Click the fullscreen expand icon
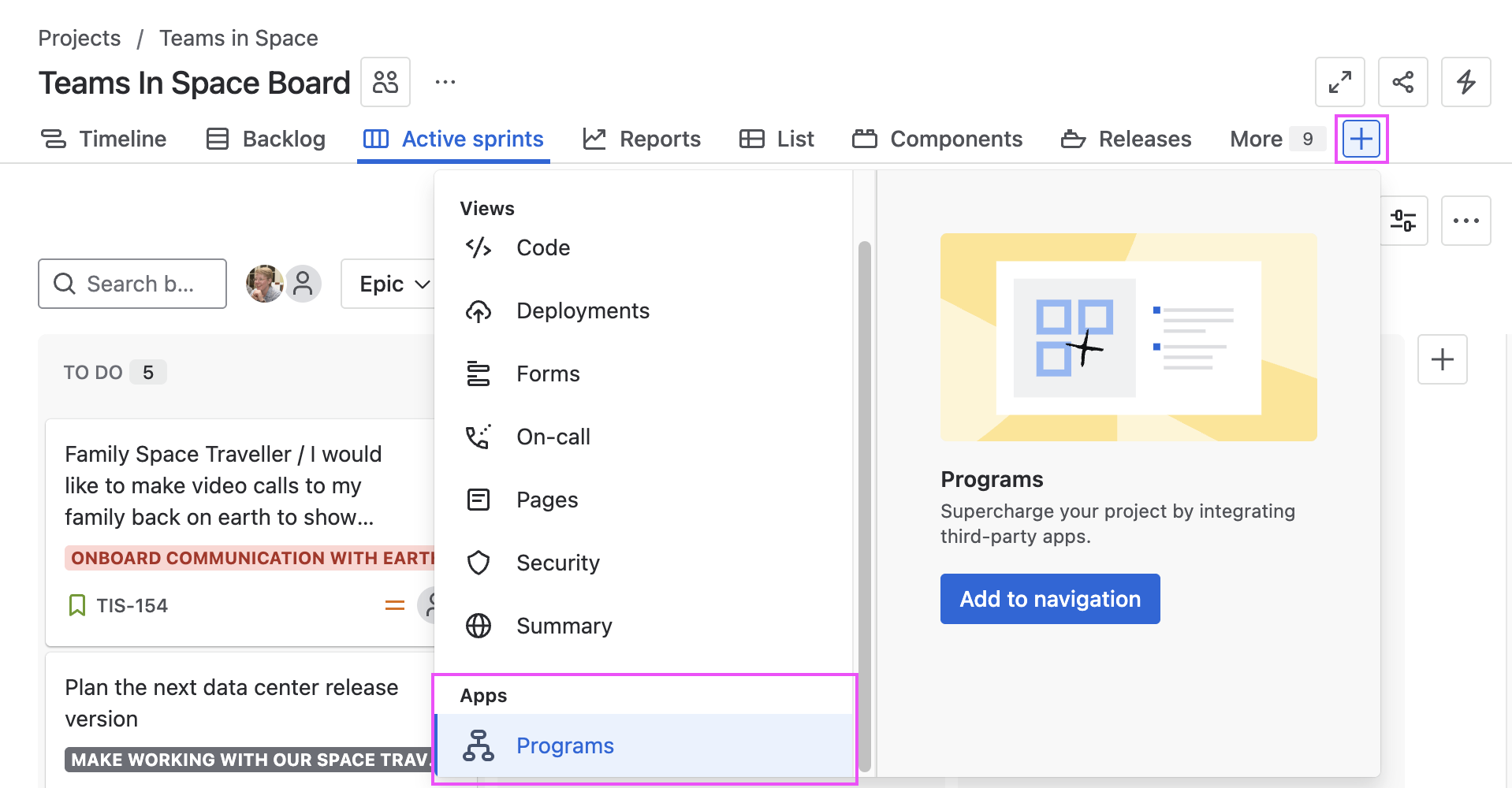The height and width of the screenshot is (788, 1512). pos(1339,82)
